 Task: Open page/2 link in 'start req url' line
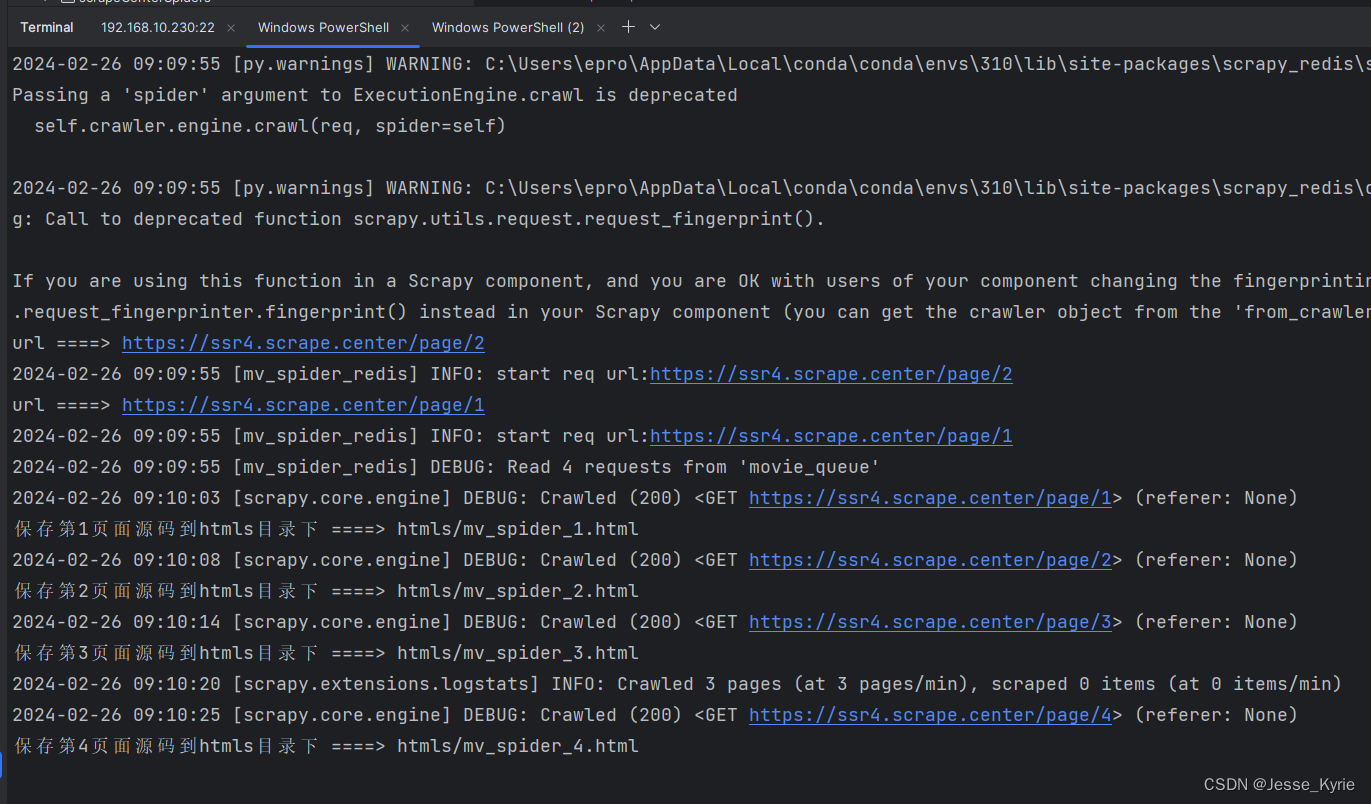[831, 374]
